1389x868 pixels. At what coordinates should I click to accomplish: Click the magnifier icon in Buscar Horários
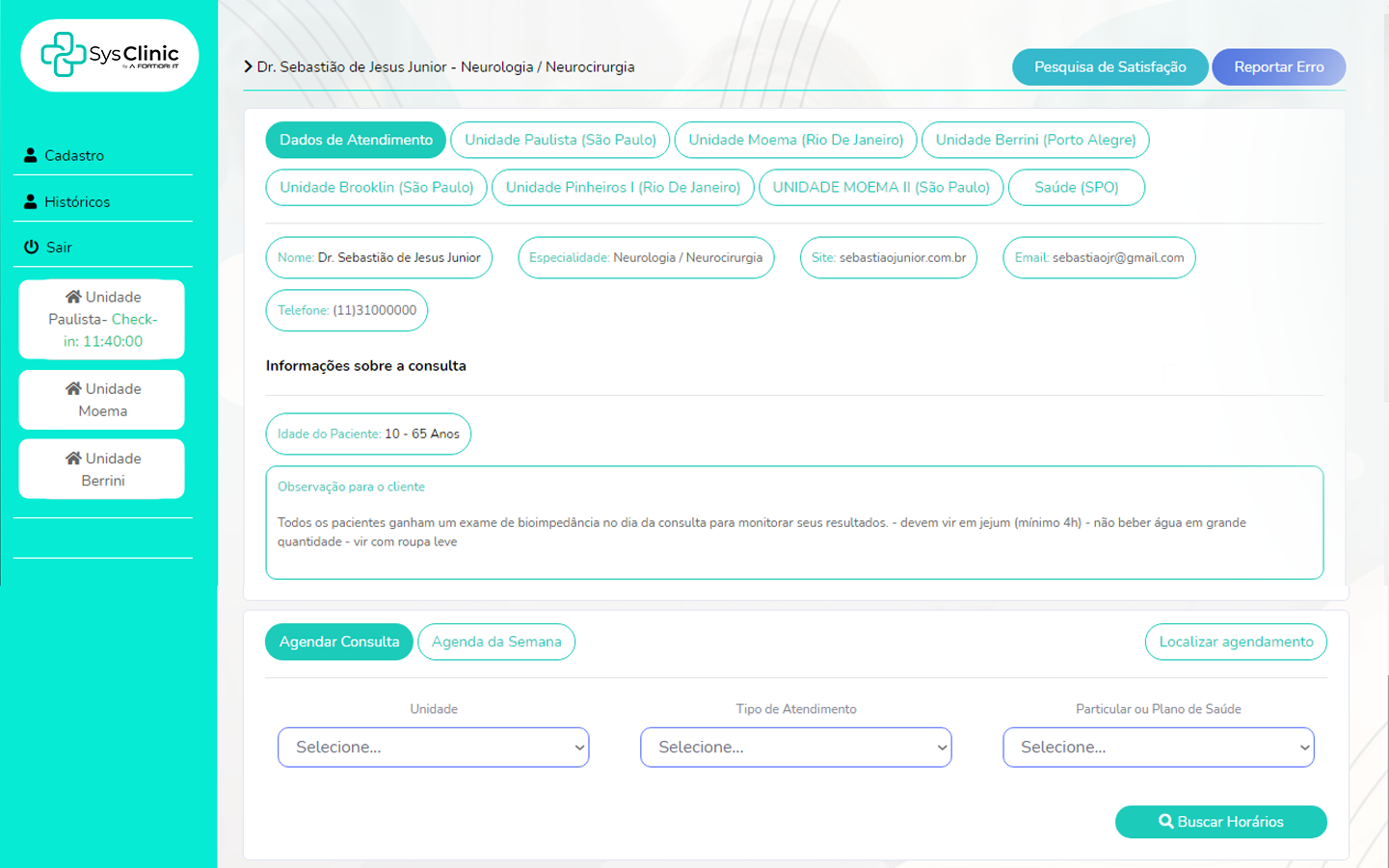tap(1165, 822)
